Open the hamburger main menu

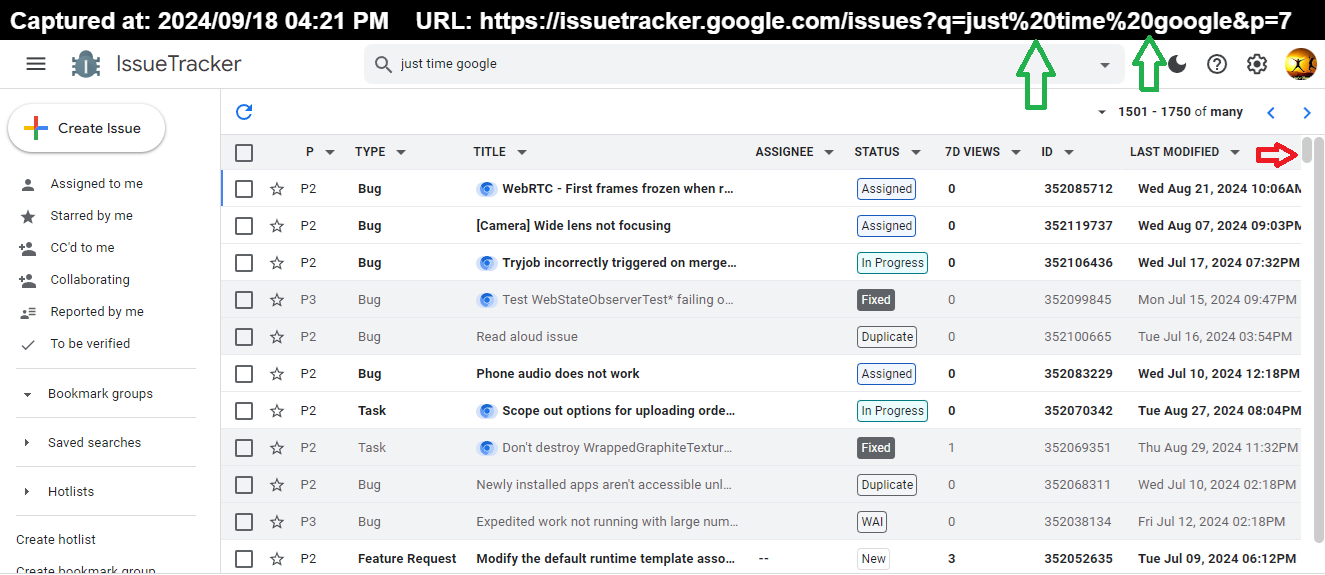pyautogui.click(x=36, y=64)
